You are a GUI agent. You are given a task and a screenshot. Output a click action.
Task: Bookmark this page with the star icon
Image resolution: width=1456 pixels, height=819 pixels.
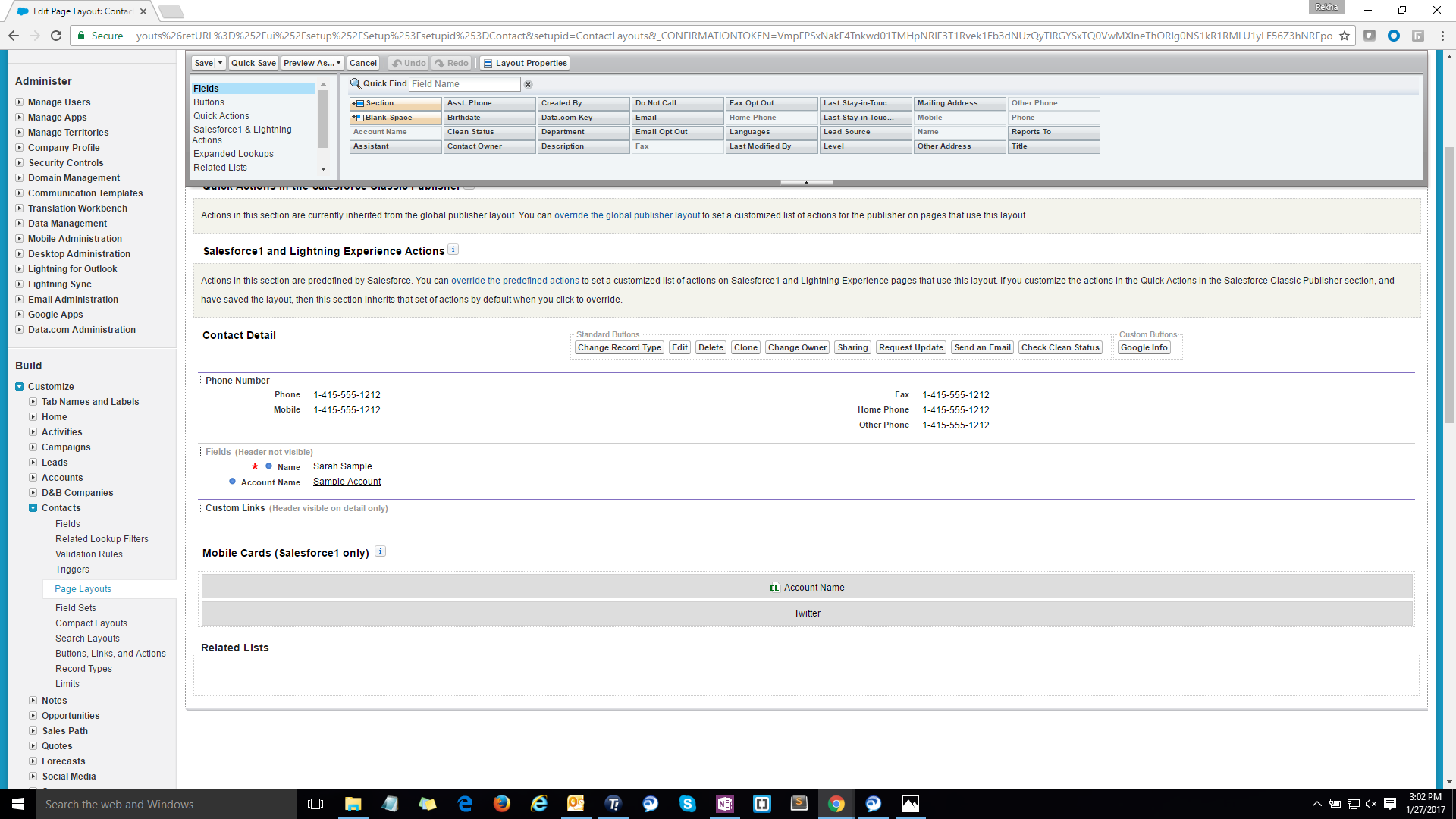(1345, 36)
